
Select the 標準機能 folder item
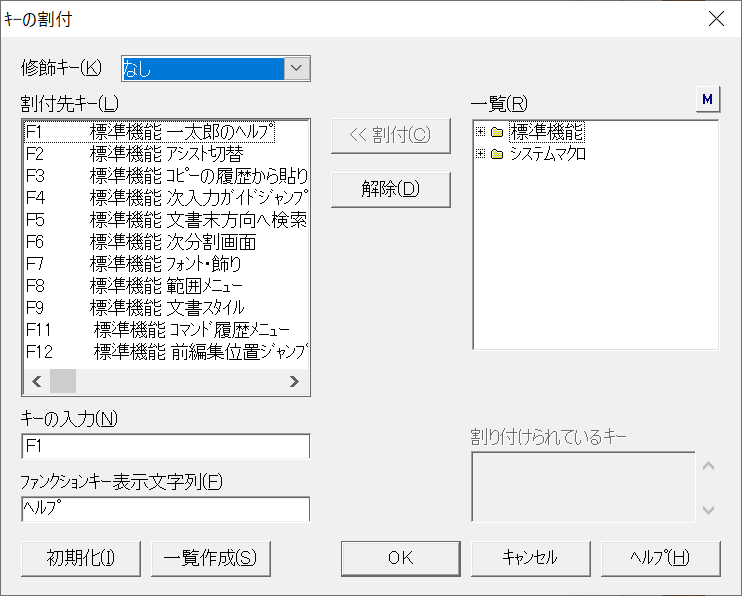pos(546,132)
